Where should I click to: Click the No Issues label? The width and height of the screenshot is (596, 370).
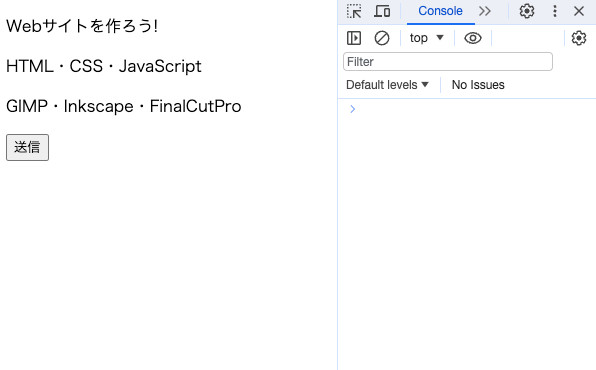[x=478, y=85]
